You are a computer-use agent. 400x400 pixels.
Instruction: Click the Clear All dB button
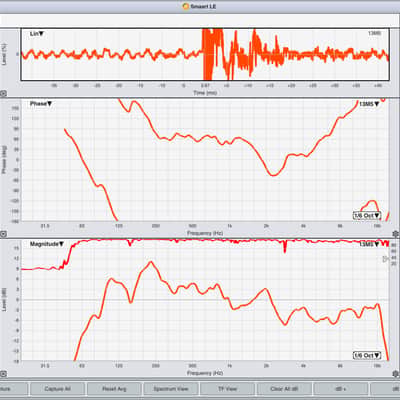284,389
